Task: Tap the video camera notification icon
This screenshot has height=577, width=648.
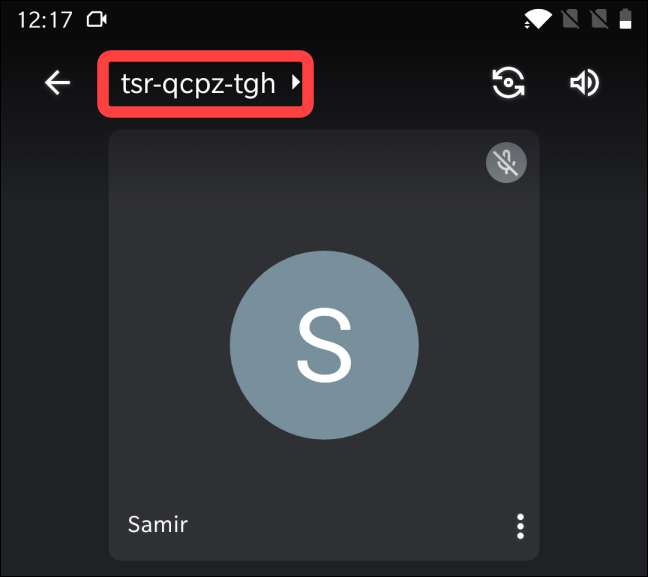Action: pos(97,19)
